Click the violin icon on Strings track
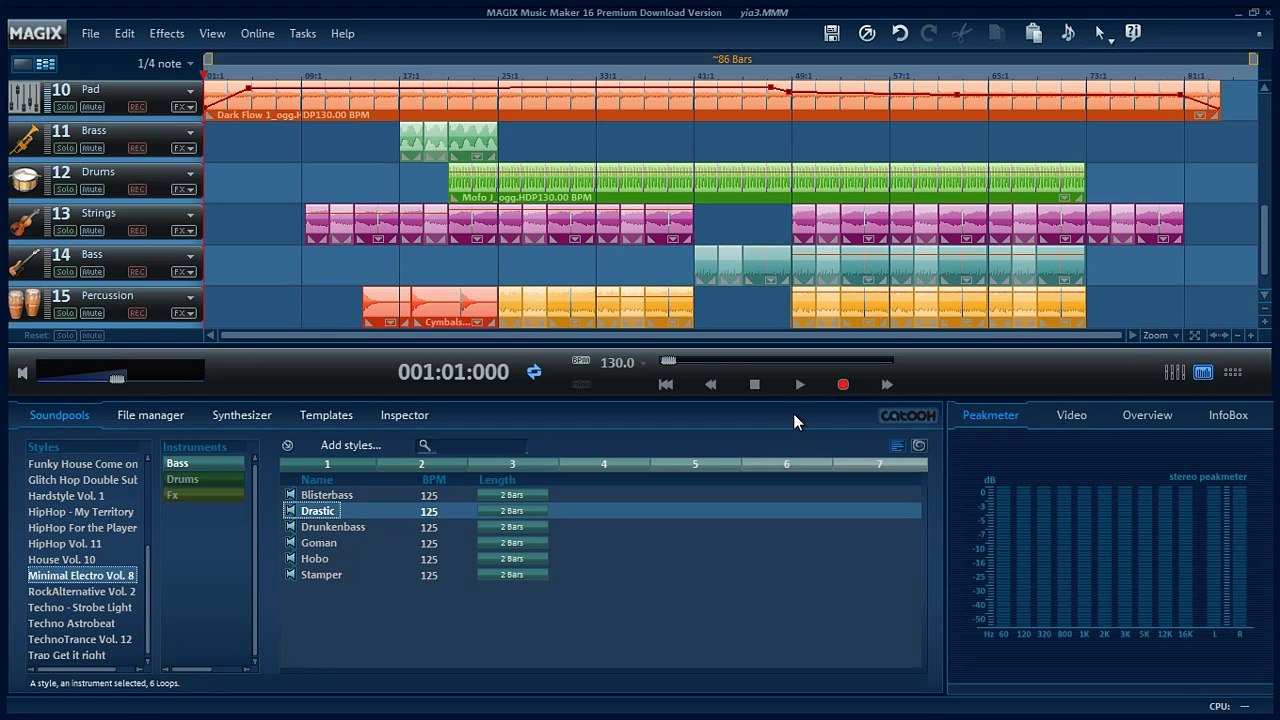This screenshot has width=1280, height=720. (24, 221)
